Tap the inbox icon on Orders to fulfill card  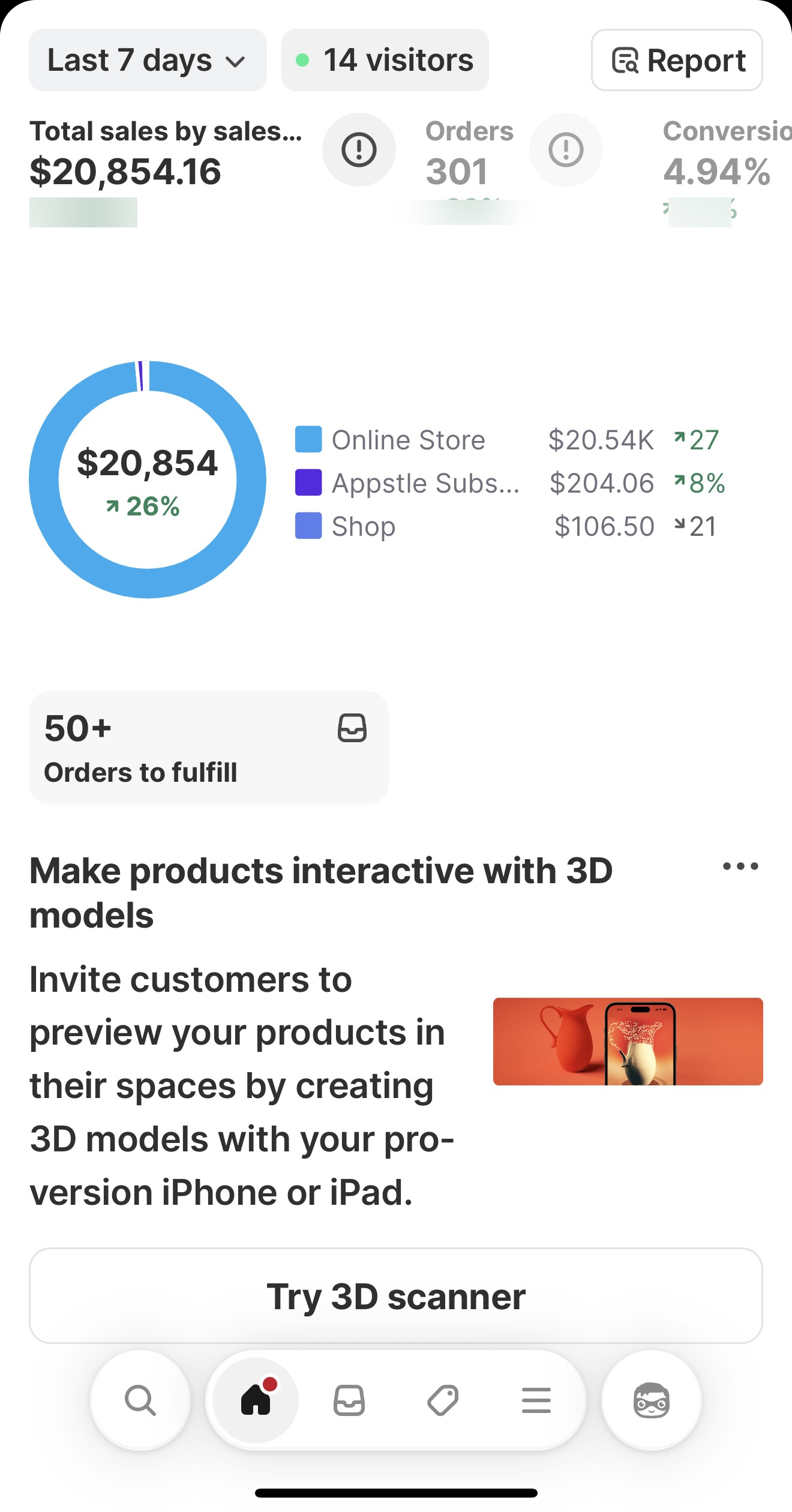coord(352,728)
